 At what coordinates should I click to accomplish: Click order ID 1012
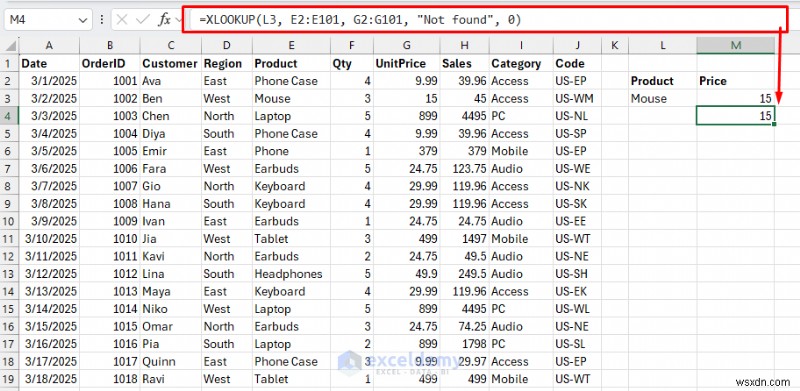tap(110, 274)
